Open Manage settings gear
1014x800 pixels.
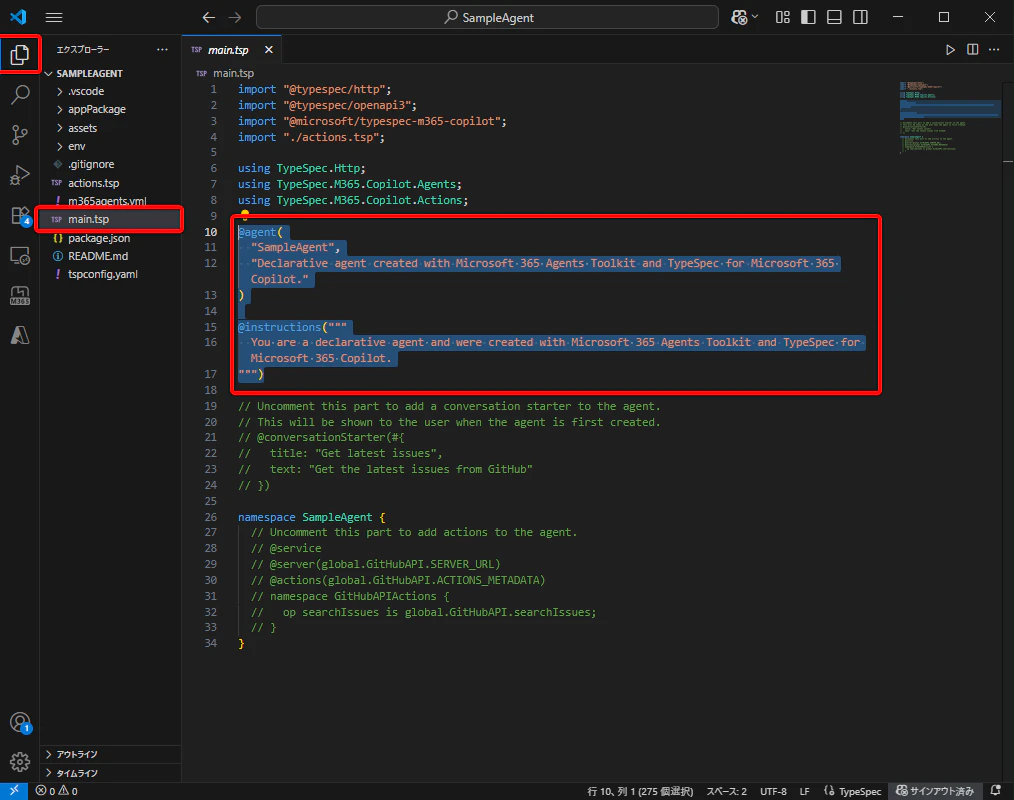coord(20,762)
